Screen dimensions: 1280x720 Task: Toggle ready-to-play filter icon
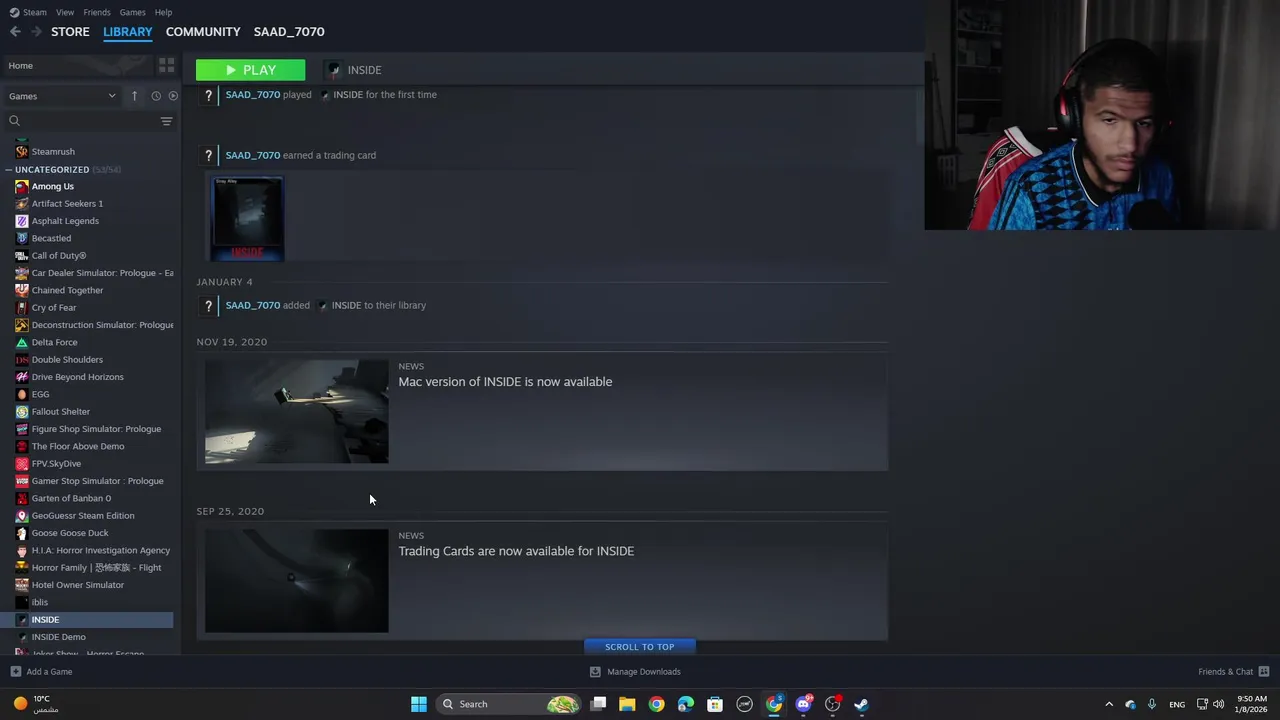click(173, 96)
